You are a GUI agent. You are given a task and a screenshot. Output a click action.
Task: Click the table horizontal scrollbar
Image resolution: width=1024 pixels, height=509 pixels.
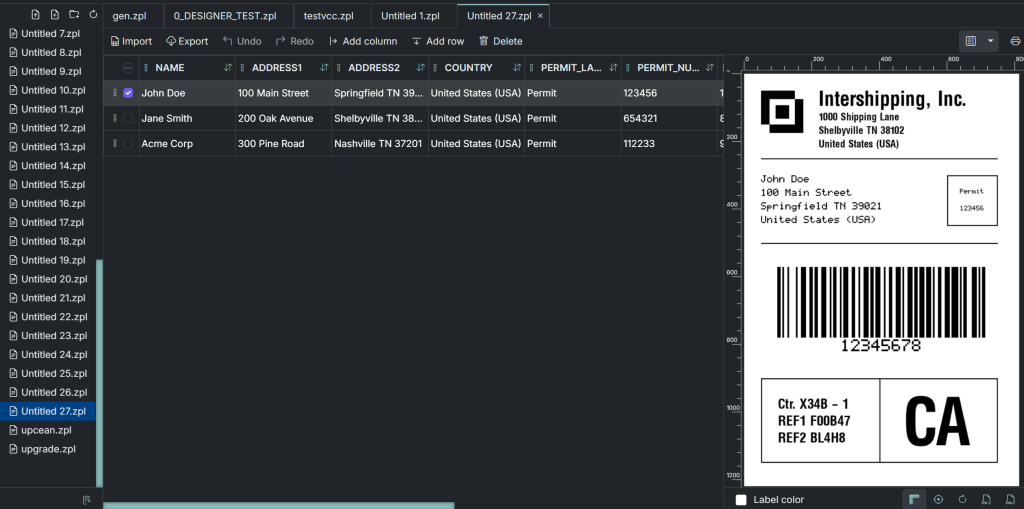click(x=279, y=506)
